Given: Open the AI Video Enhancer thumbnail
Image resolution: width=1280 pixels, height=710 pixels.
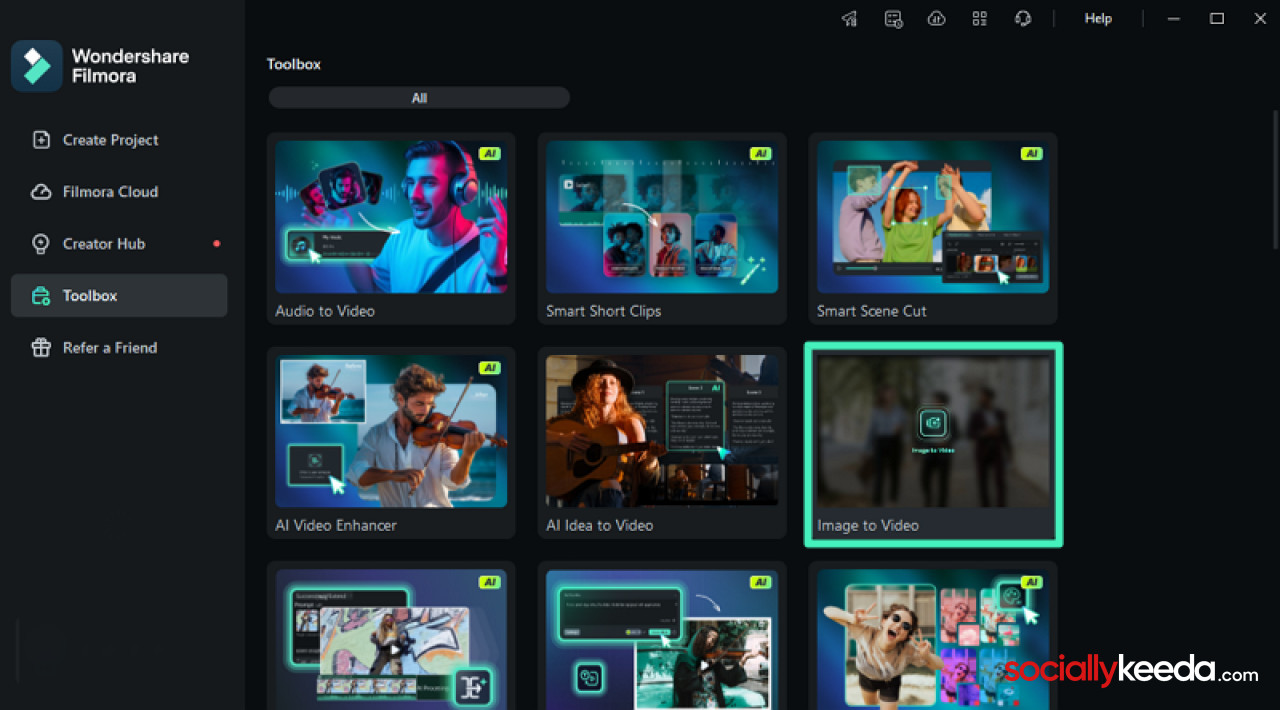Looking at the screenshot, I should 391,431.
